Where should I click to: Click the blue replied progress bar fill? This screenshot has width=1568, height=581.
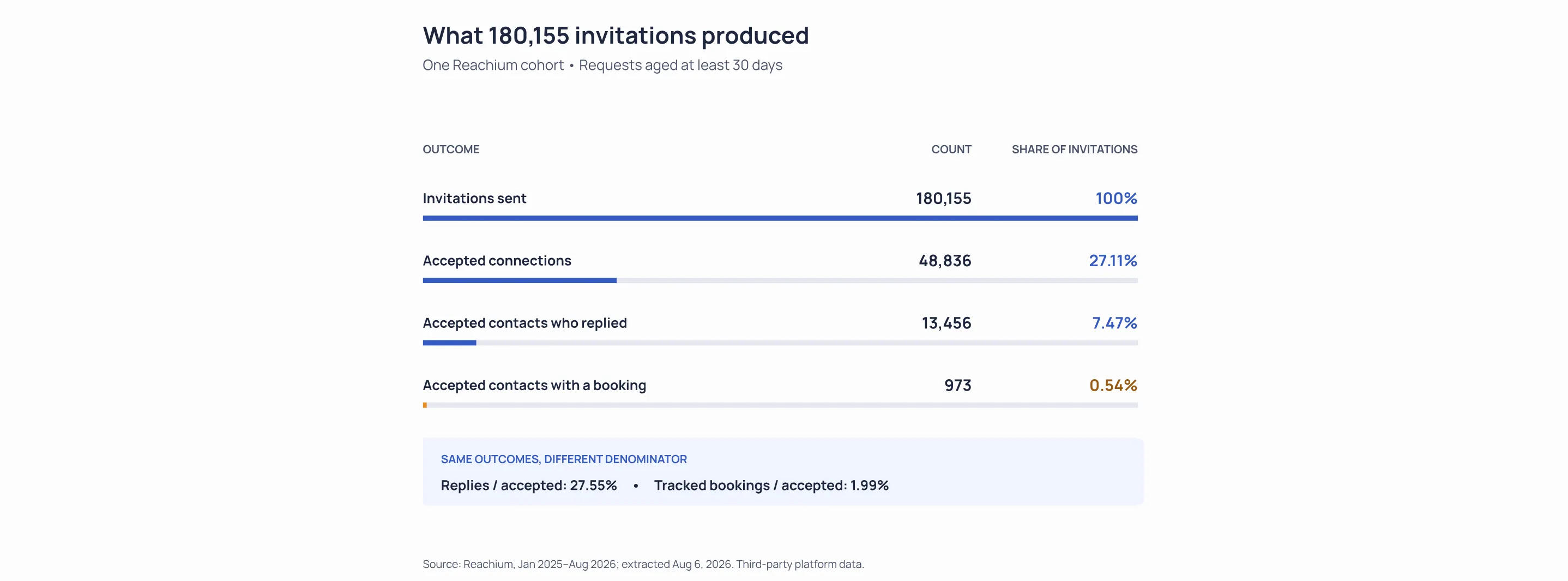point(449,343)
